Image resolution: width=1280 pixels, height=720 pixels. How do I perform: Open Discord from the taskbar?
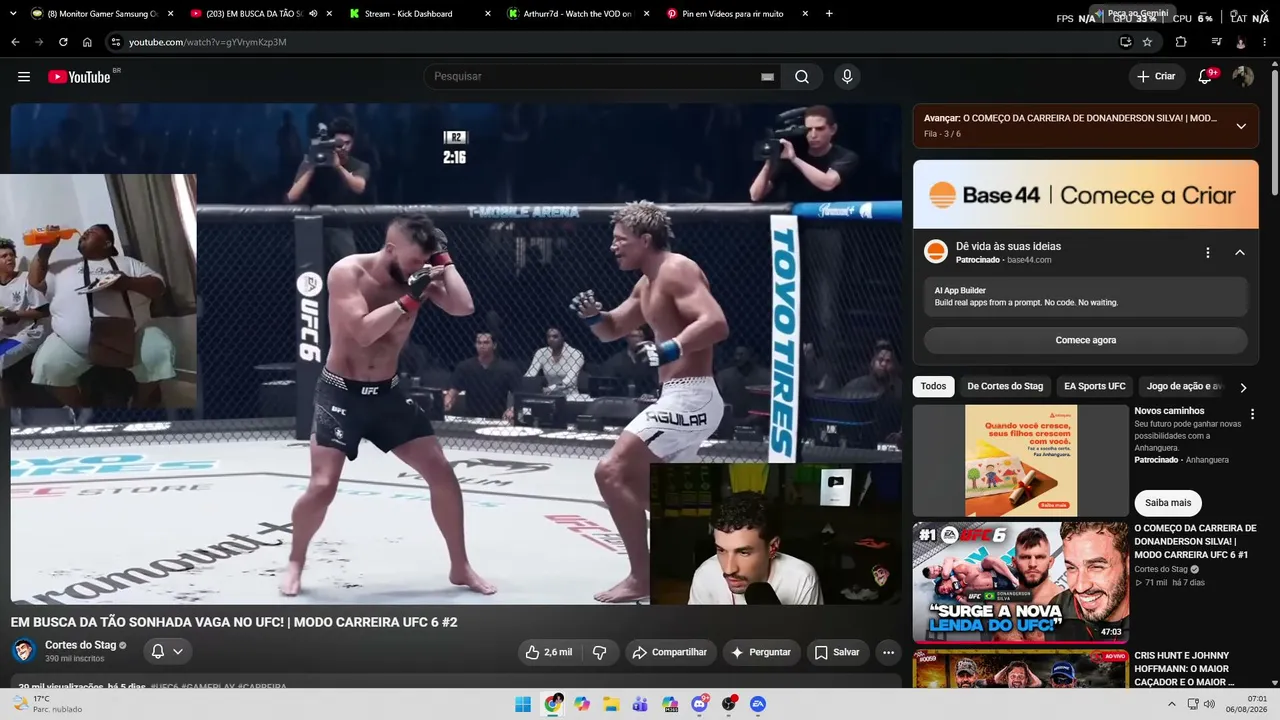tap(699, 704)
